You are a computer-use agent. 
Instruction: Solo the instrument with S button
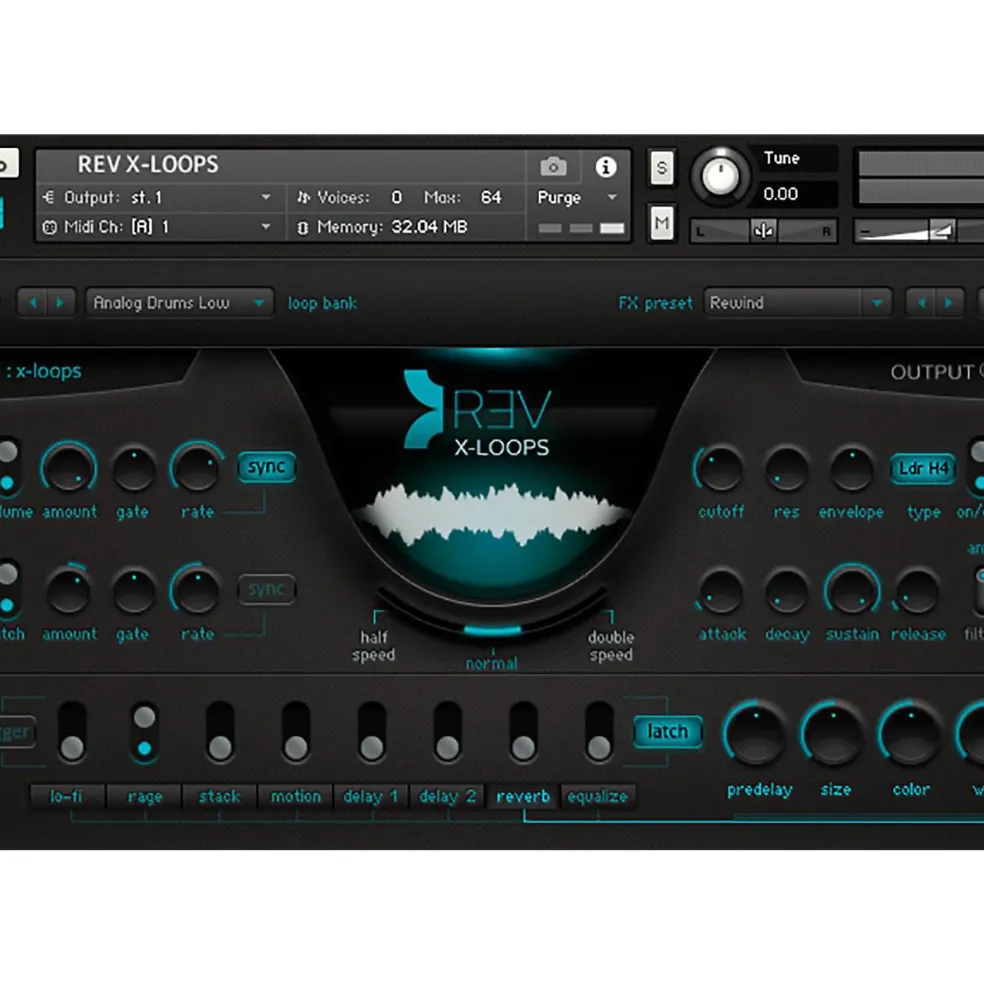(662, 168)
